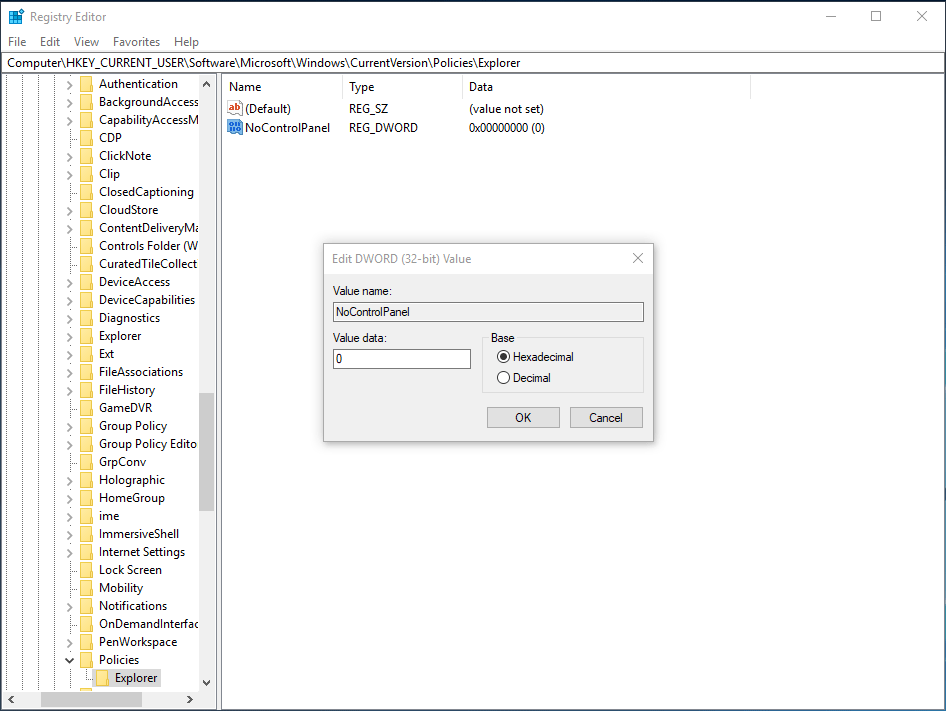This screenshot has width=946, height=711.
Task: Click the Mobility folder icon
Action: [x=87, y=588]
